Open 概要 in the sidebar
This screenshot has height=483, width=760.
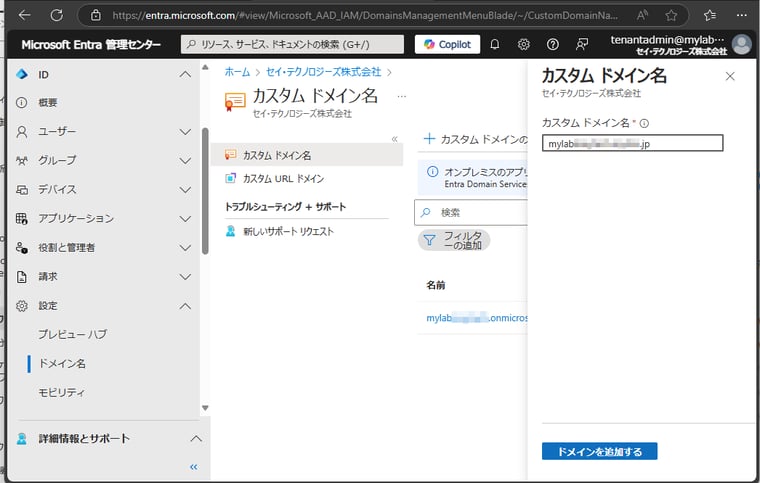pos(48,103)
